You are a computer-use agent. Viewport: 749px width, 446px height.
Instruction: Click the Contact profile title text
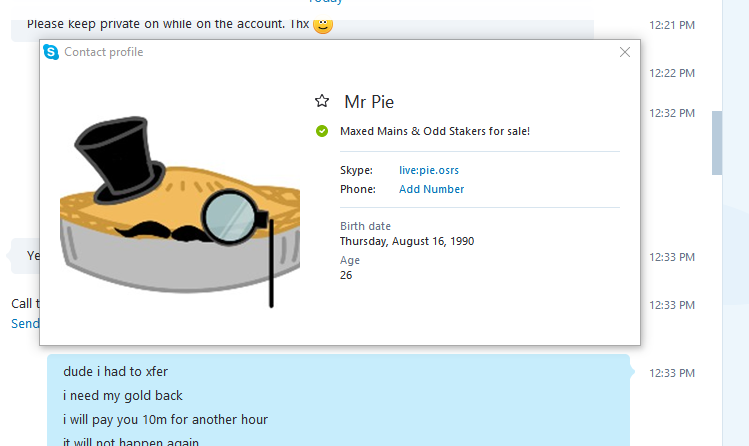tap(104, 52)
